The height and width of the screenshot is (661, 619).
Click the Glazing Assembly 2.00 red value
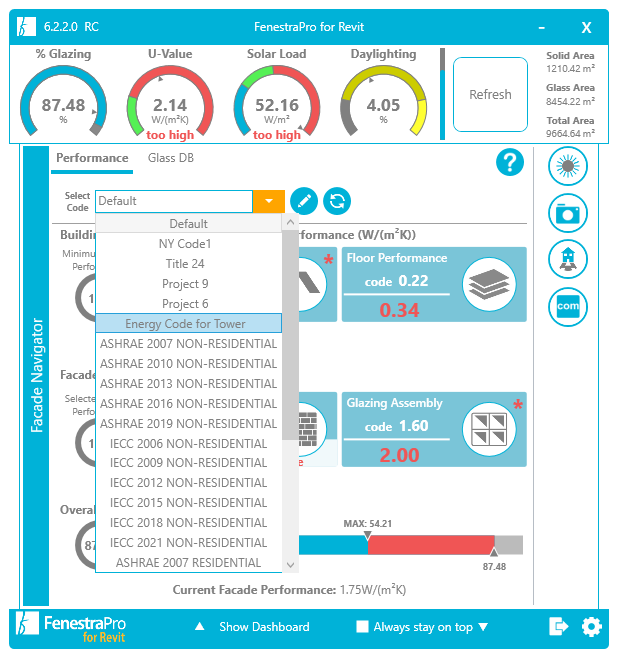(399, 455)
